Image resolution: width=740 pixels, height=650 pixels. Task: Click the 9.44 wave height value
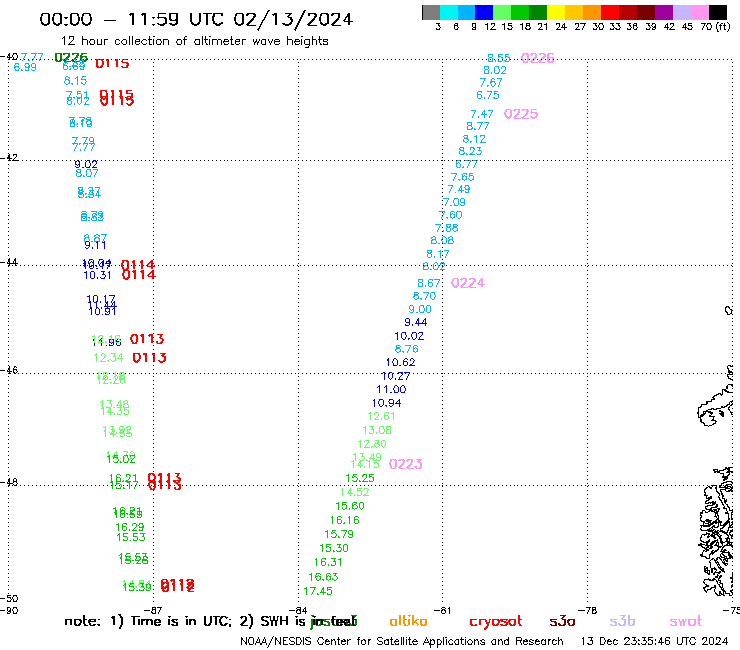click(x=416, y=322)
